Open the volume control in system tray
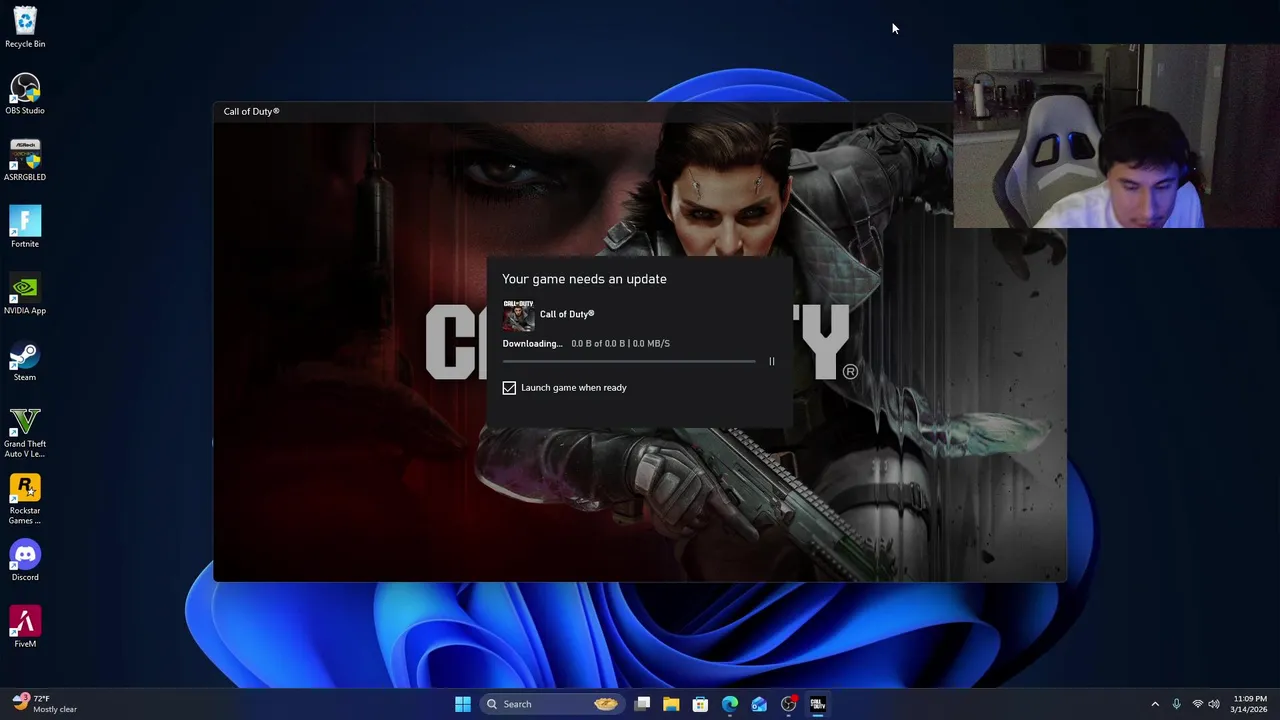The image size is (1280, 720). pos(1214,704)
